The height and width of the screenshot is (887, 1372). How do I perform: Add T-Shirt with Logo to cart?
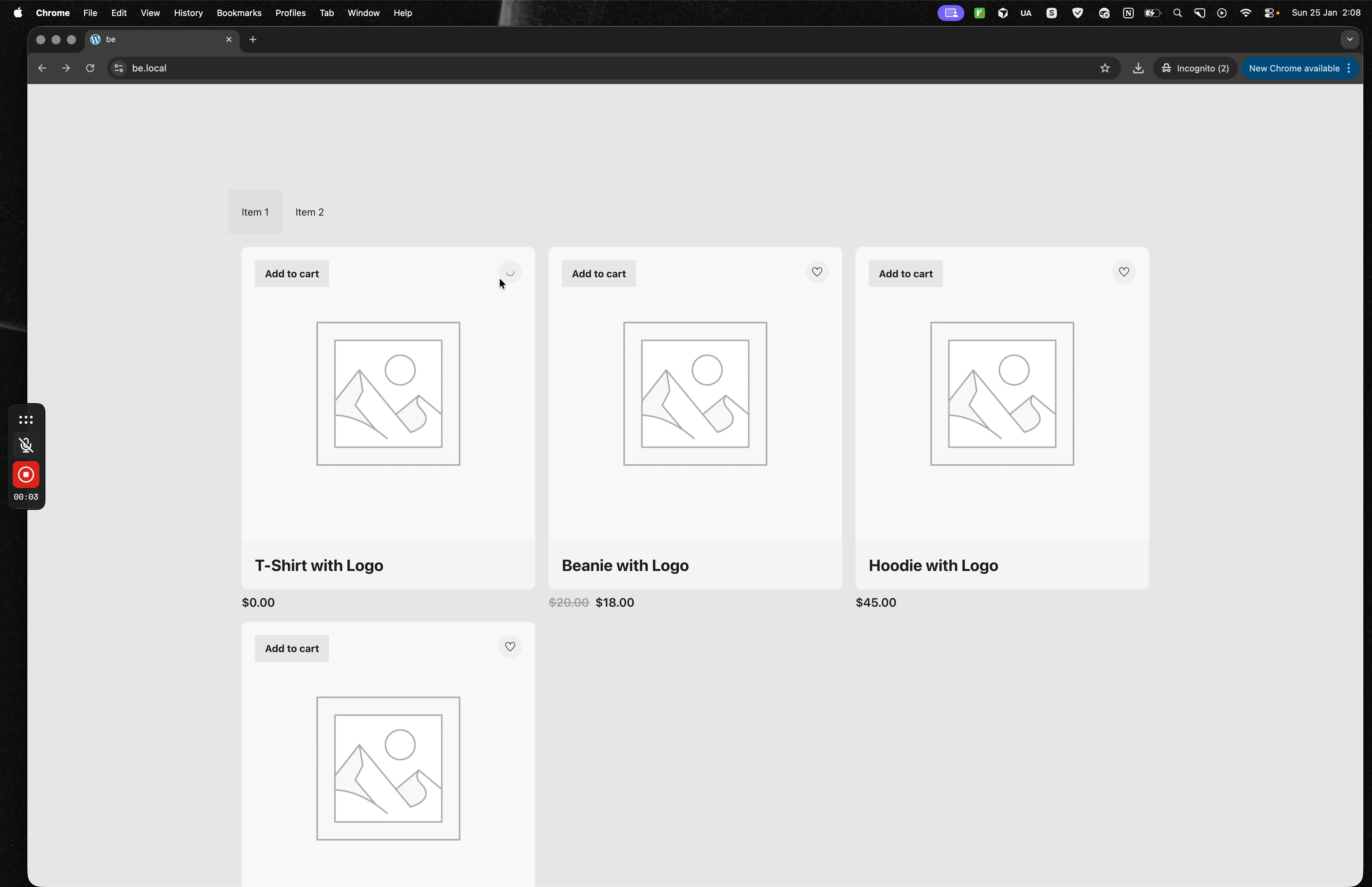(x=292, y=274)
